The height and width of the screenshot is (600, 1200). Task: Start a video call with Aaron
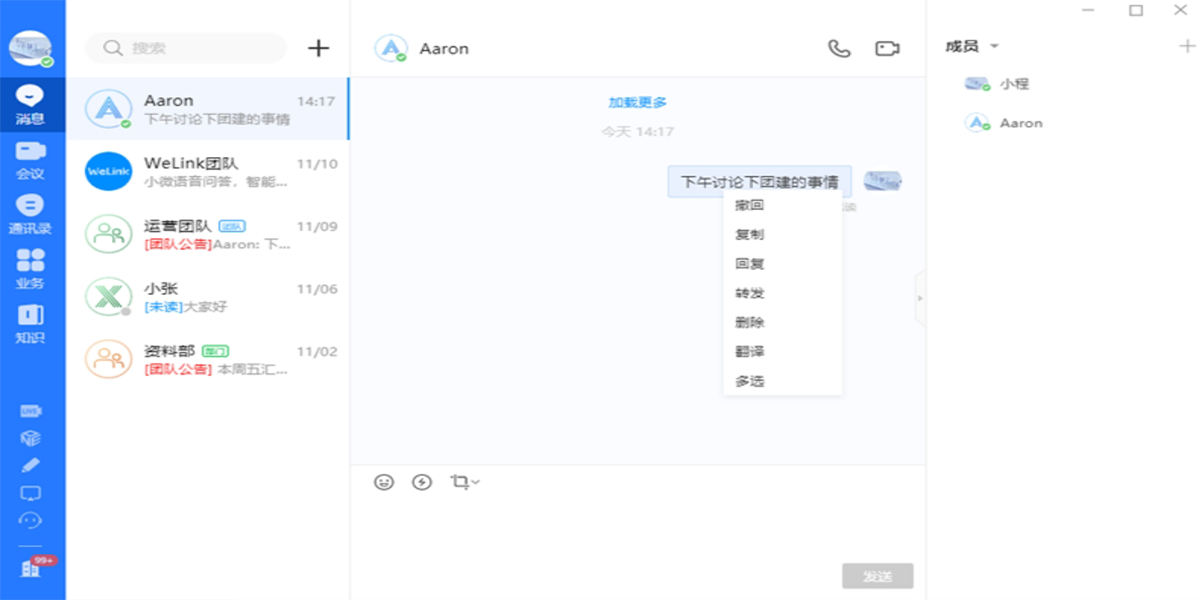coord(887,48)
